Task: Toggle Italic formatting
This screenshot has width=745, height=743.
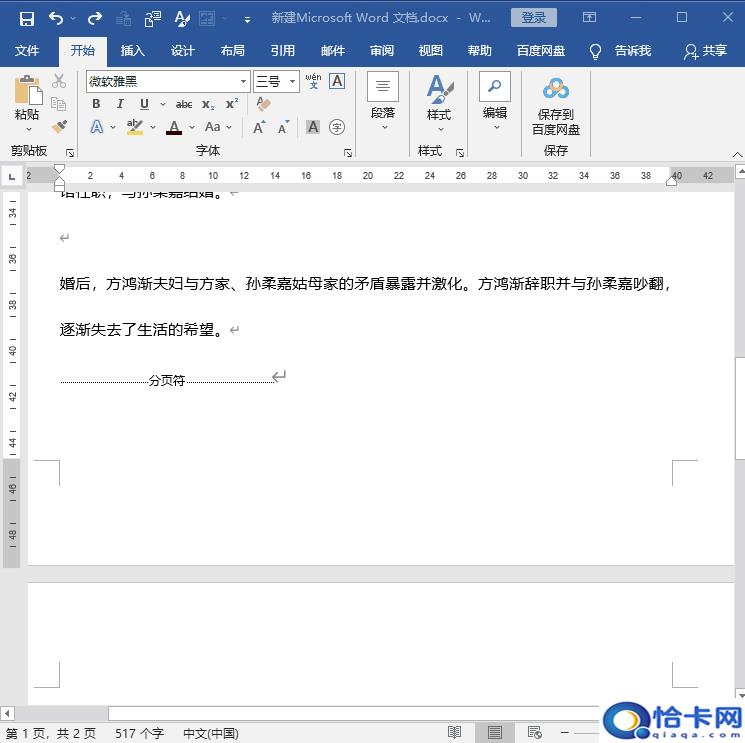Action: click(120, 104)
